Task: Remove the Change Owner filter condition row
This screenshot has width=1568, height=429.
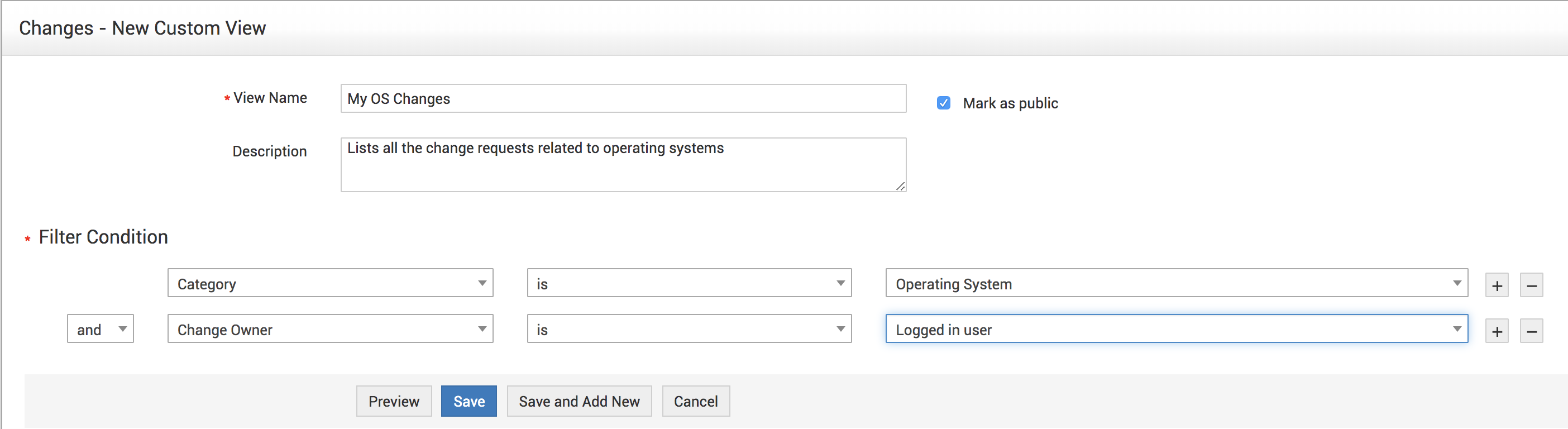Action: coord(1532,331)
